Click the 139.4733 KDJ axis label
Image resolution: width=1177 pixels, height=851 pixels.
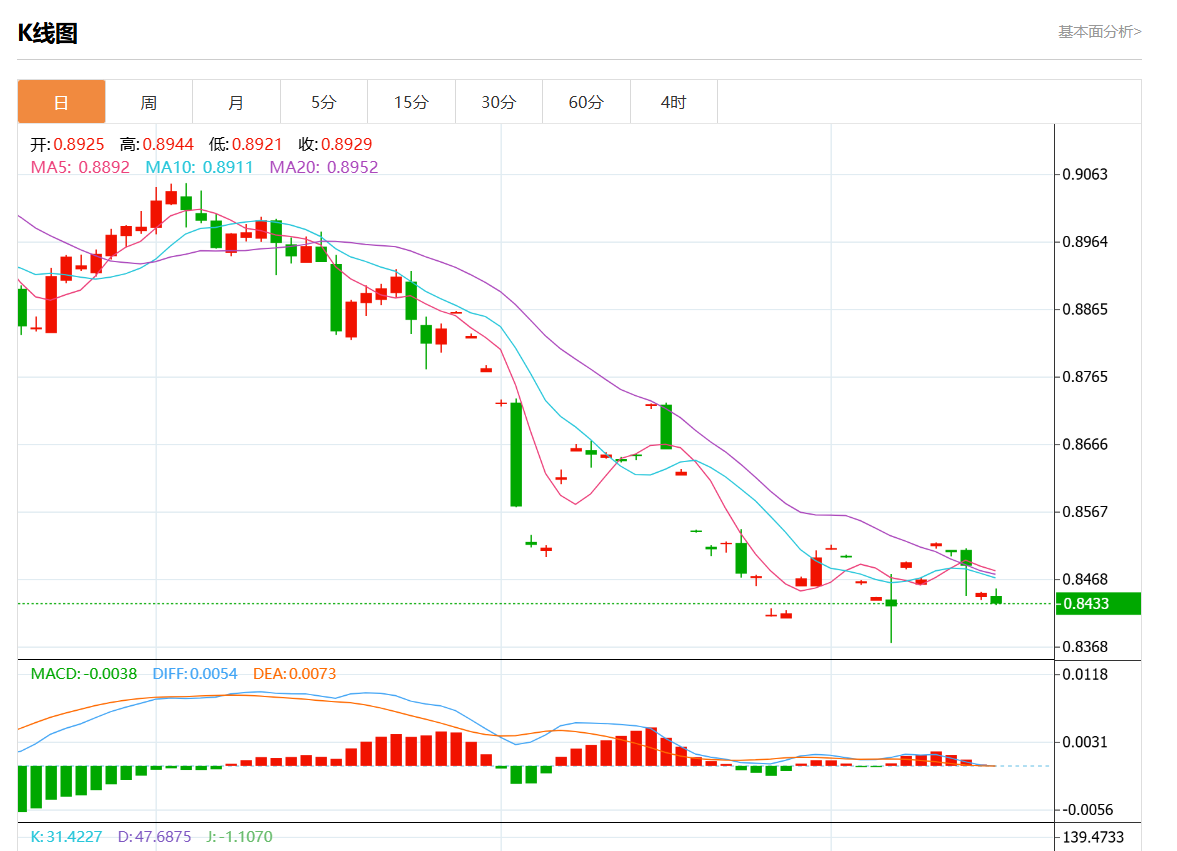[1093, 837]
